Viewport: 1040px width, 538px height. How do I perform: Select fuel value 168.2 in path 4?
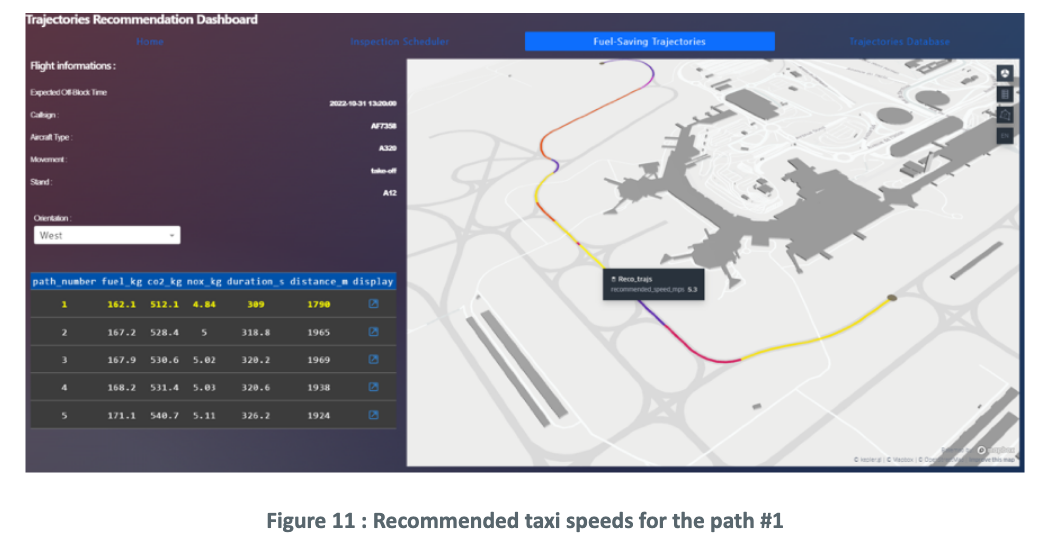(121, 387)
